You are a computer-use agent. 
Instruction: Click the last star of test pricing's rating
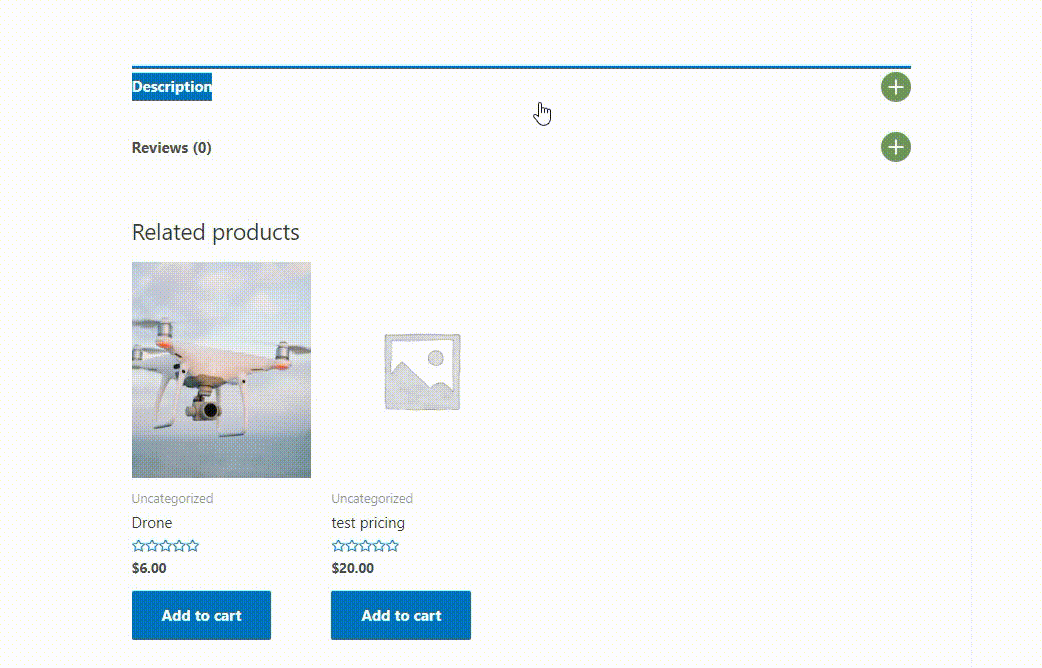point(392,546)
